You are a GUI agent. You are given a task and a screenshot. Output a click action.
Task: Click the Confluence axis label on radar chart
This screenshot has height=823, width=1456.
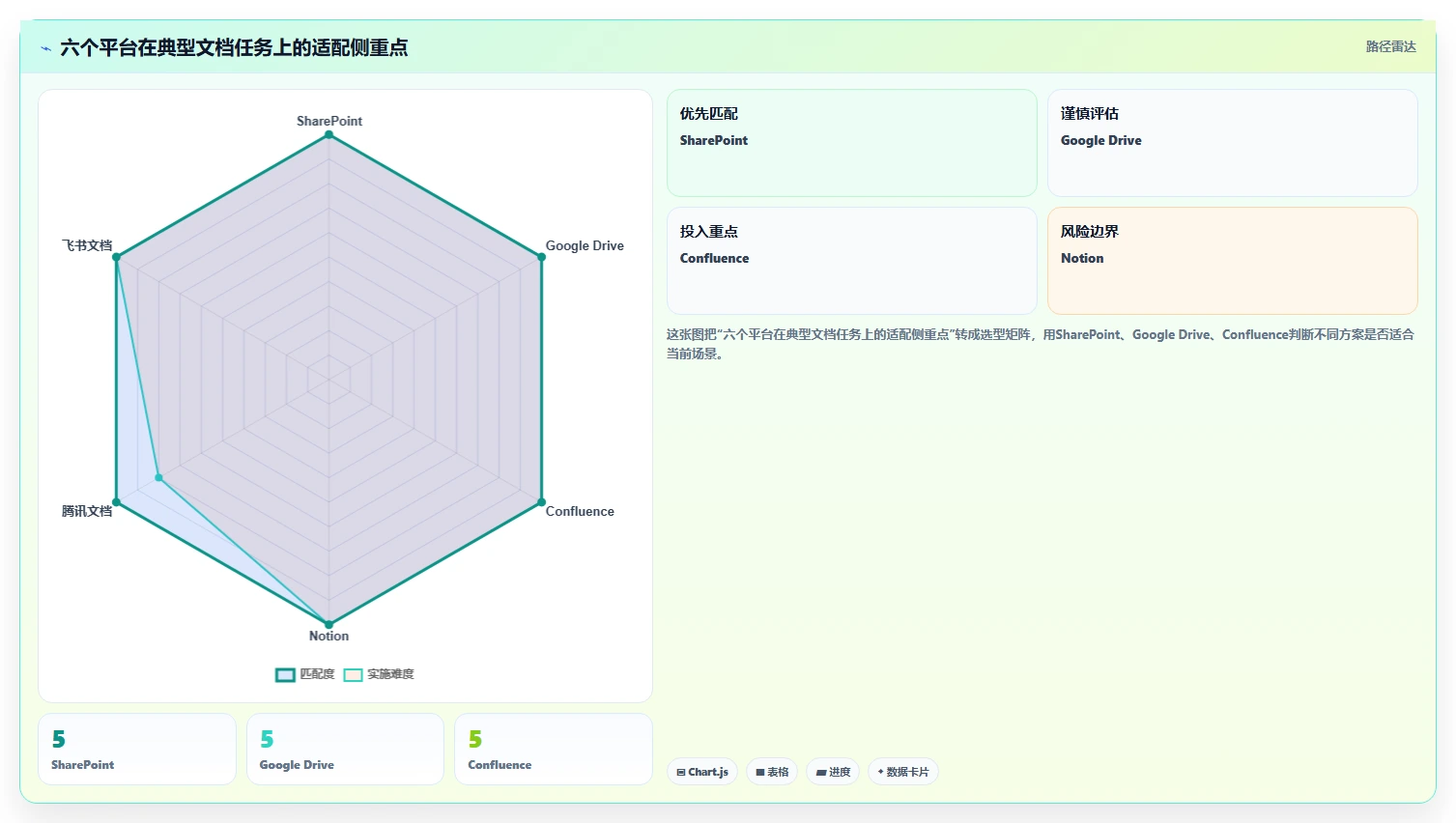(x=580, y=511)
